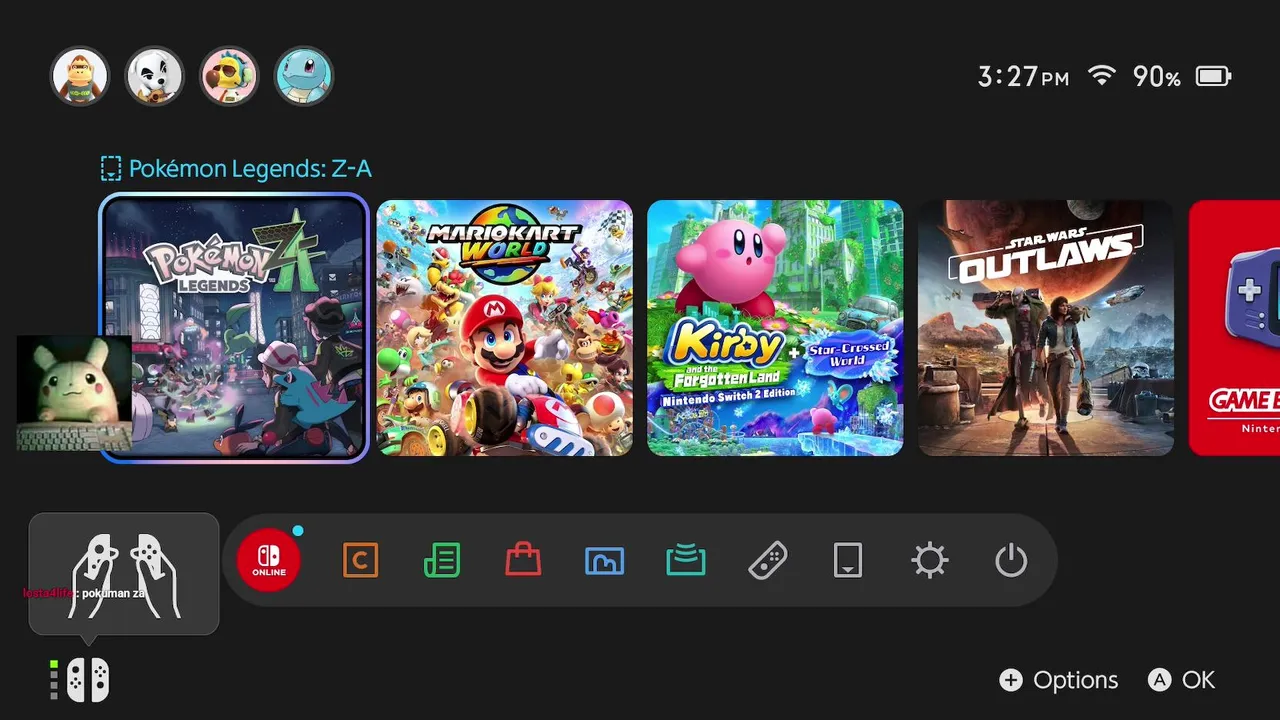
Task: Open Squirtle user profile avatar
Action: tap(304, 76)
